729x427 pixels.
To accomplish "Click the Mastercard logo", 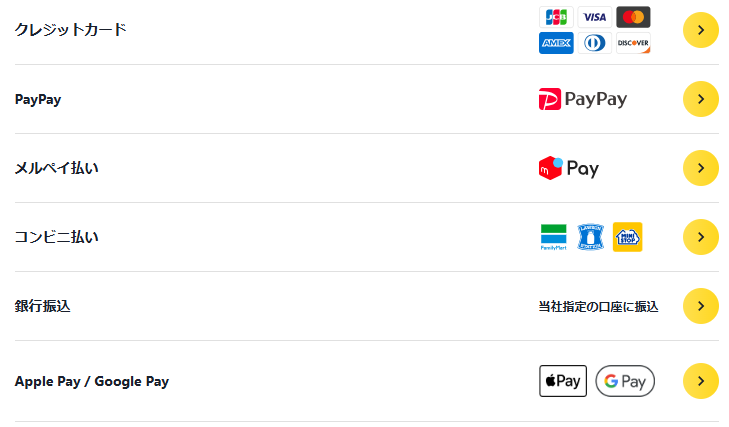I will point(633,17).
